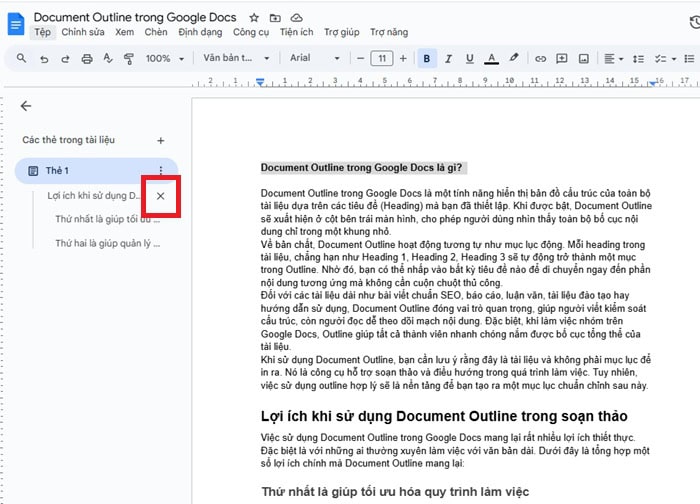Click the search menus magnifier icon
700x504 pixels.
point(21,58)
